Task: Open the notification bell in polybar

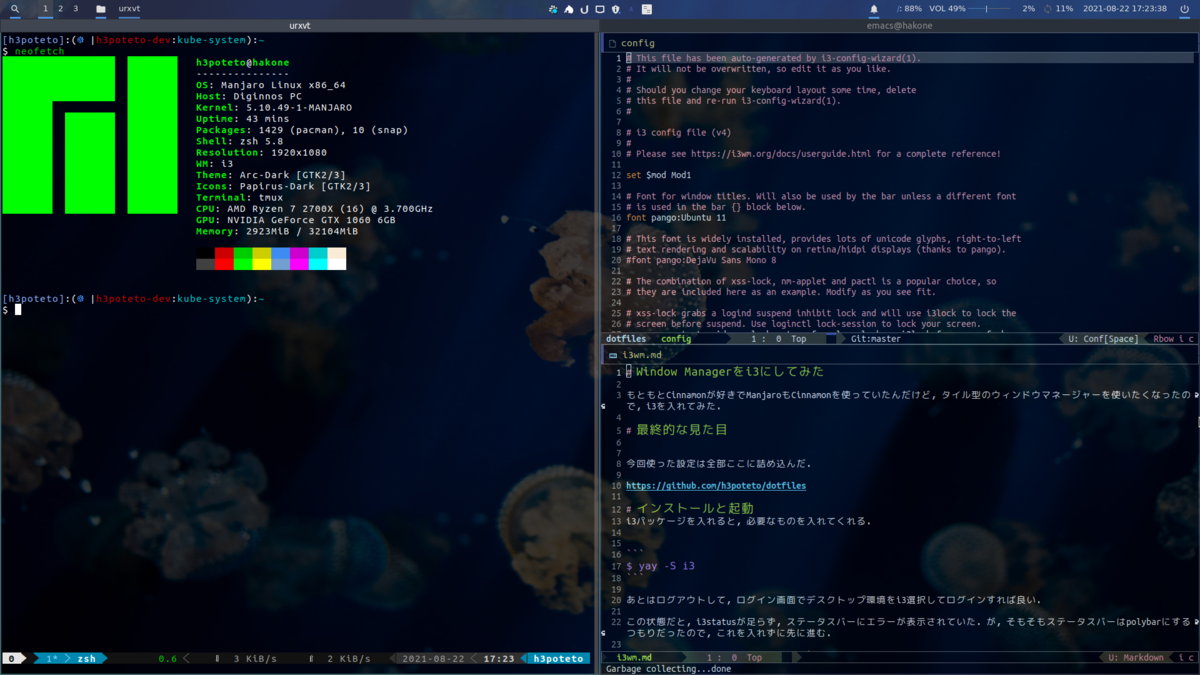Action: coord(873,9)
